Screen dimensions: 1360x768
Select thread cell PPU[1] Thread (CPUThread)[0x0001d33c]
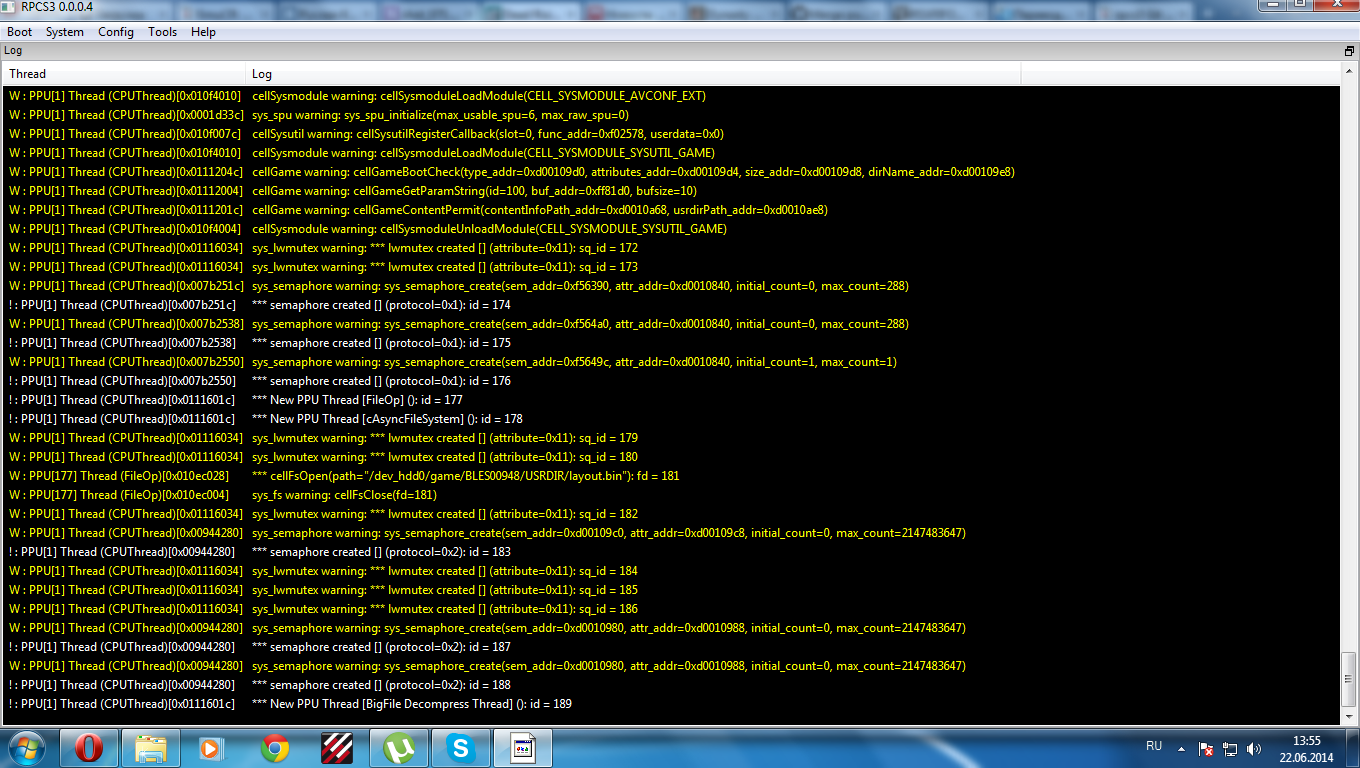click(x=125, y=115)
